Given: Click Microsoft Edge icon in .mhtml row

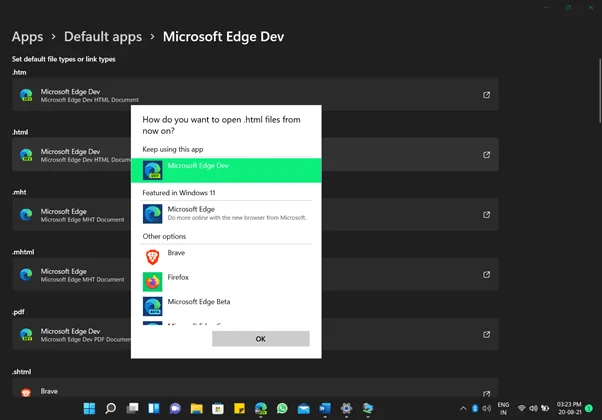Looking at the screenshot, I should tap(26, 274).
